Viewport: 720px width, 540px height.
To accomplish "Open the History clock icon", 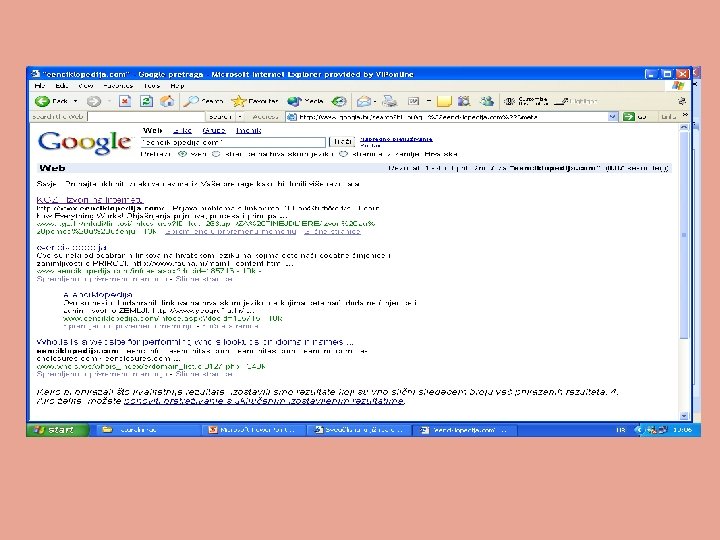I will pyautogui.click(x=339, y=101).
